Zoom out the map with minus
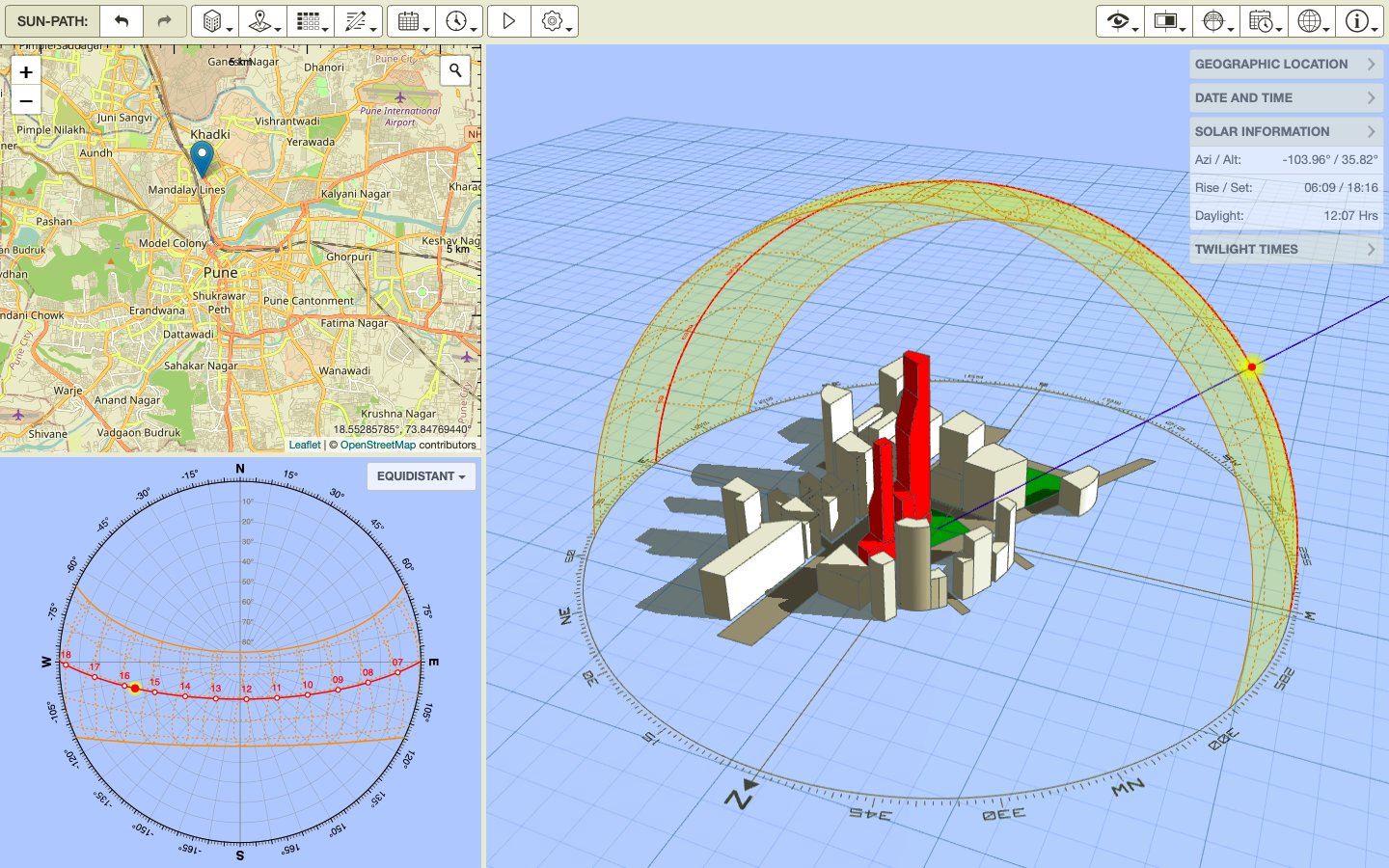 [x=26, y=99]
